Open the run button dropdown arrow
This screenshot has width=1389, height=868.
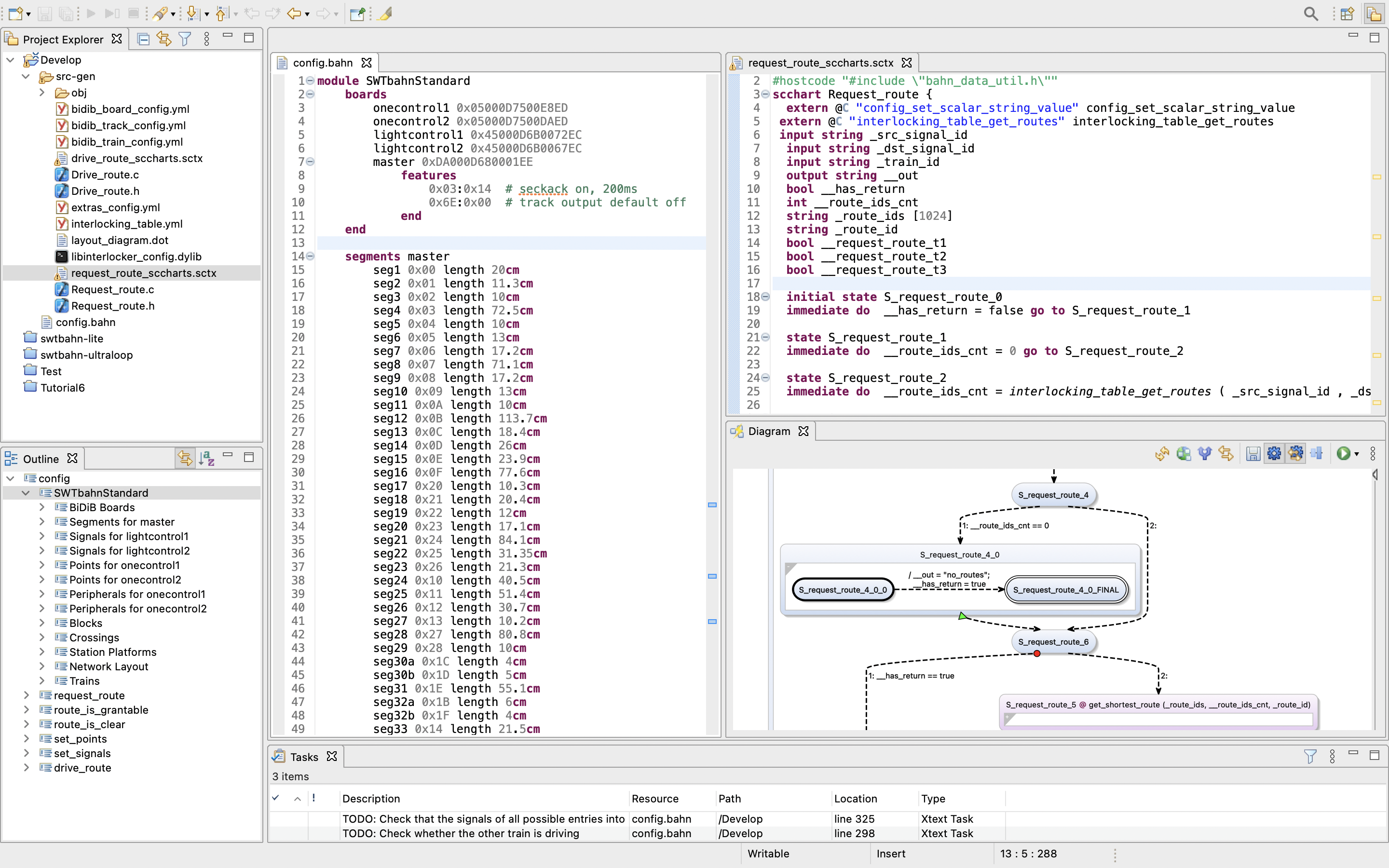[x=1356, y=454]
